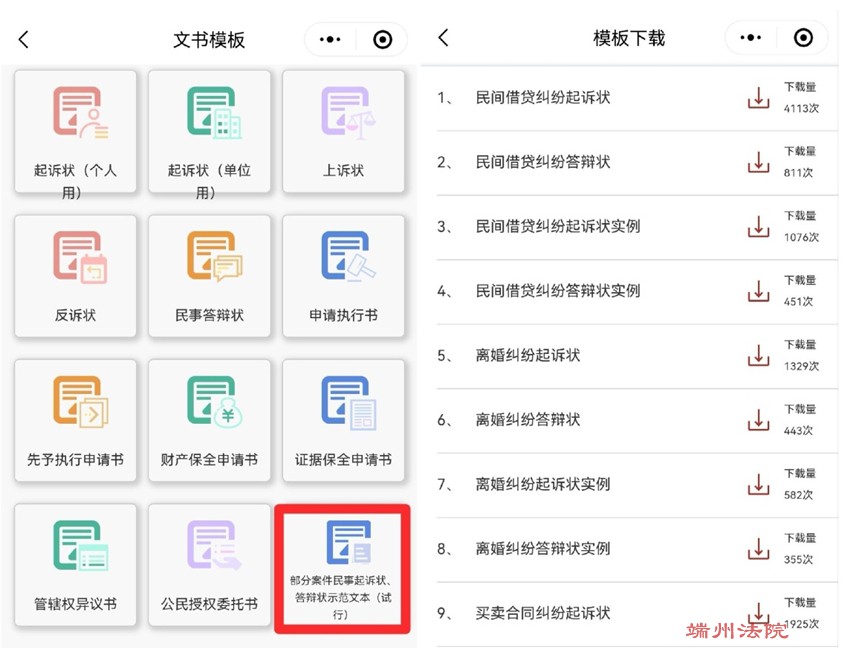Go back from the 文书模板 screen
The image size is (845, 648).
point(23,39)
